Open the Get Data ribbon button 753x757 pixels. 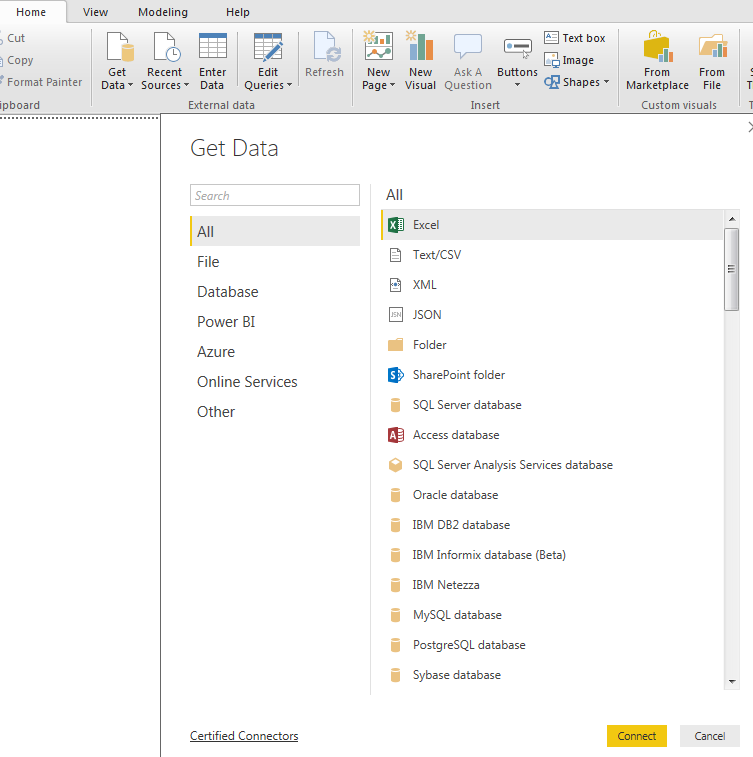[x=117, y=61]
